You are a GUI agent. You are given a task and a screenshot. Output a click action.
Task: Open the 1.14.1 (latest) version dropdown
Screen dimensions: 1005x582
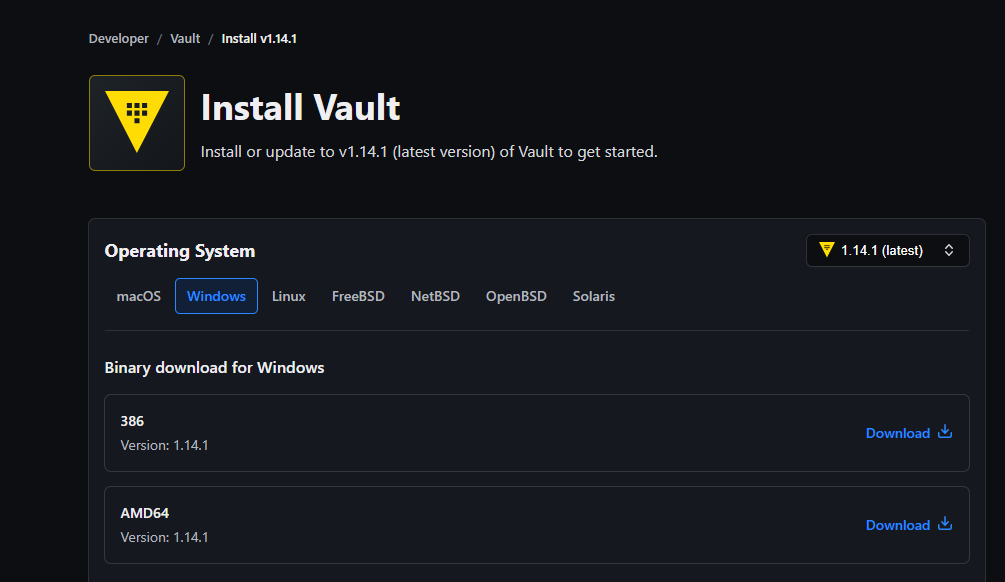pyautogui.click(x=887, y=251)
